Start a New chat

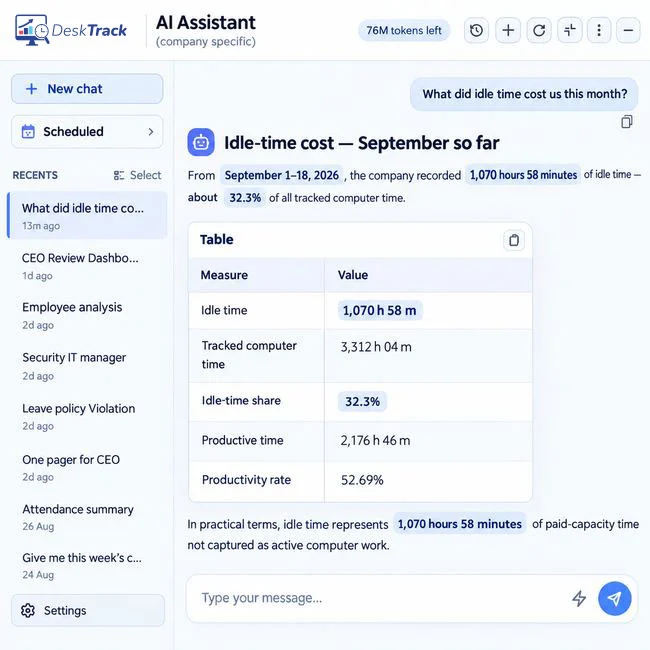87,89
